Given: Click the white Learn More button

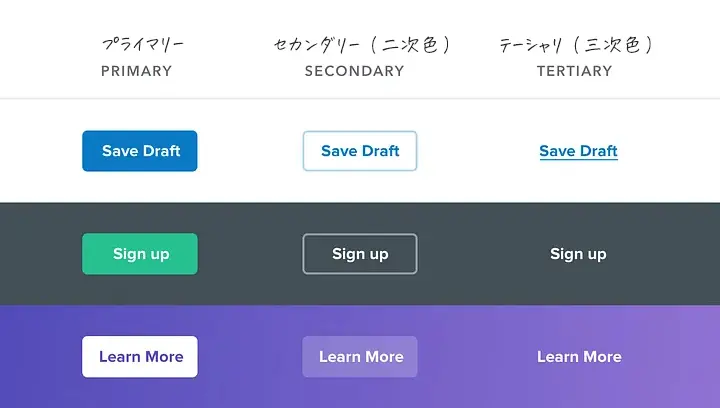Looking at the screenshot, I should coord(140,357).
